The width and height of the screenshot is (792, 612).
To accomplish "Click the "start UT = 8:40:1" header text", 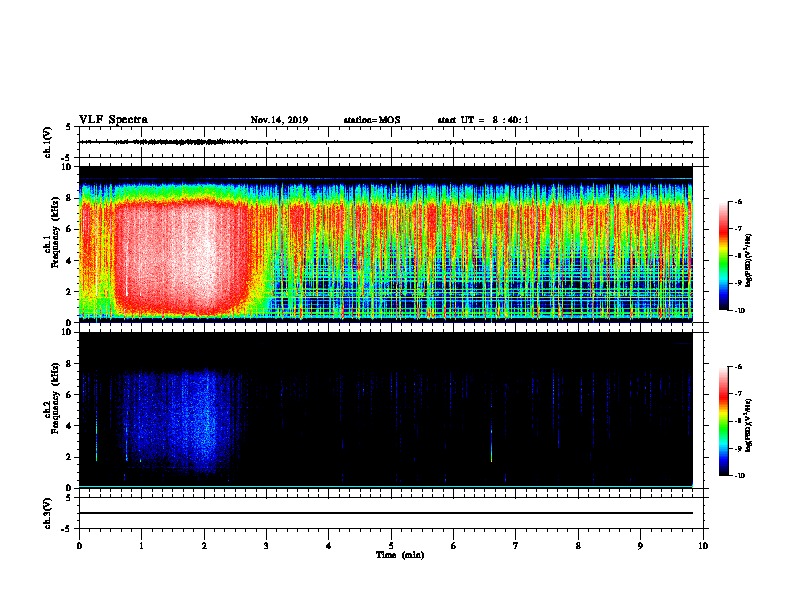I will point(483,120).
